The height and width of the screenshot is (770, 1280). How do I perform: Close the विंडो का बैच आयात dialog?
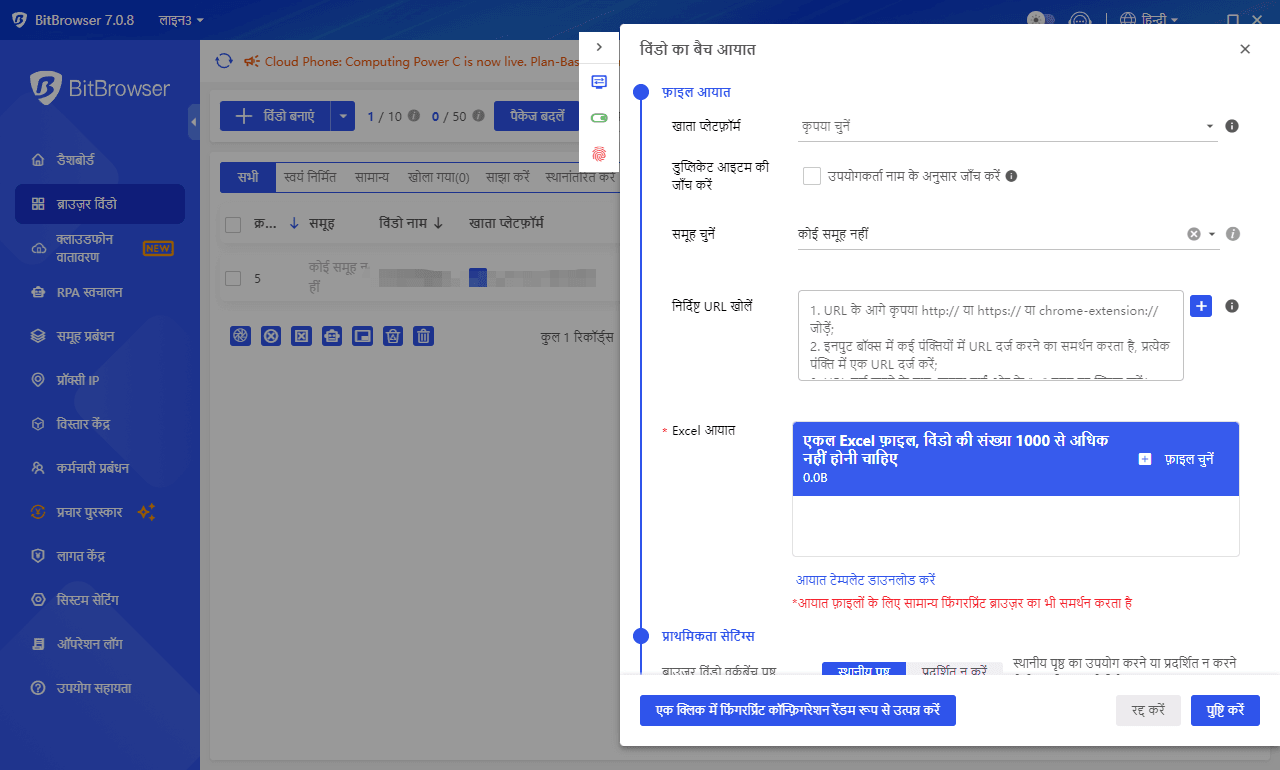click(x=1245, y=49)
